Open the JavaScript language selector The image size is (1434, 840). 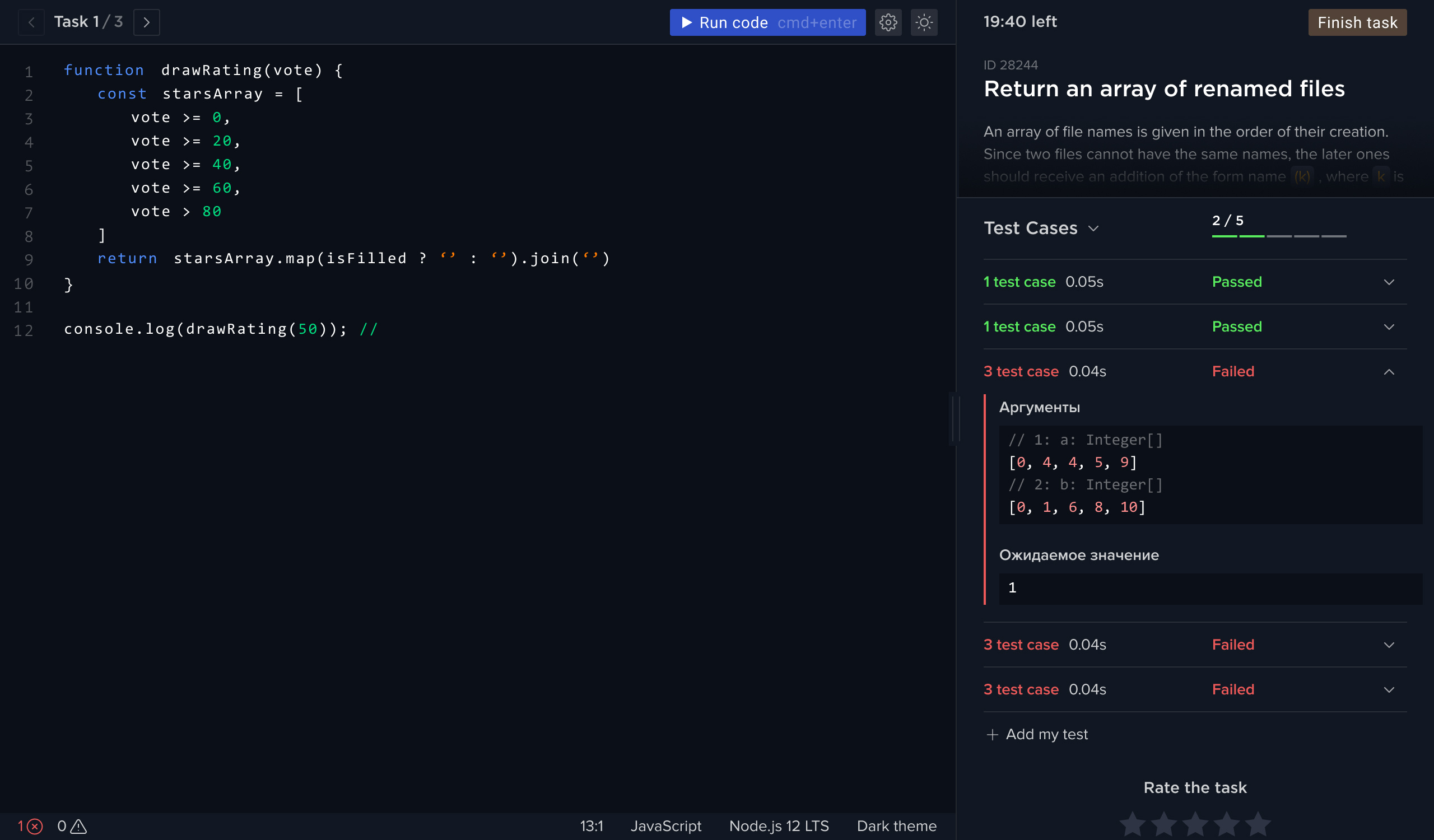[667, 826]
